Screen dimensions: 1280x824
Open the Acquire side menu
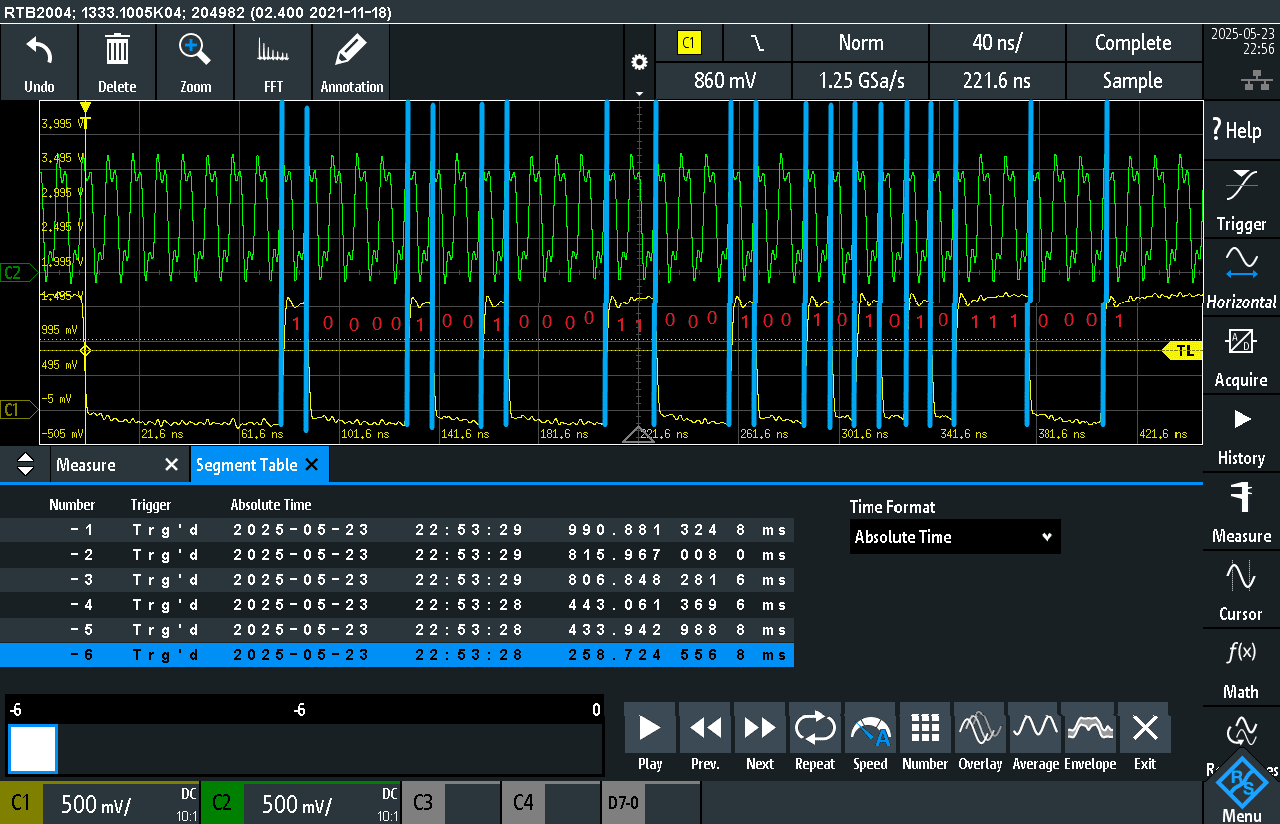(1241, 357)
